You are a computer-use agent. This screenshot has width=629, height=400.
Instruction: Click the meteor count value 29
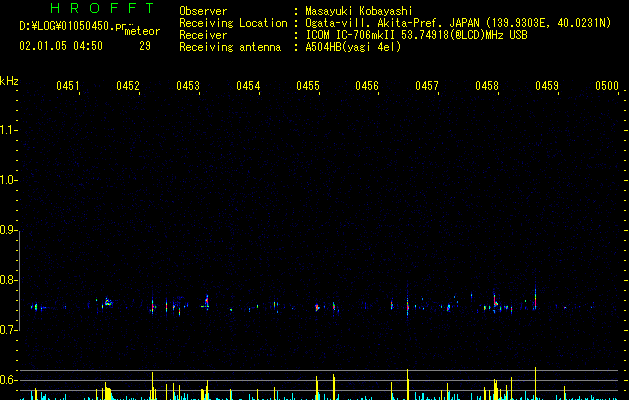[x=145, y=46]
